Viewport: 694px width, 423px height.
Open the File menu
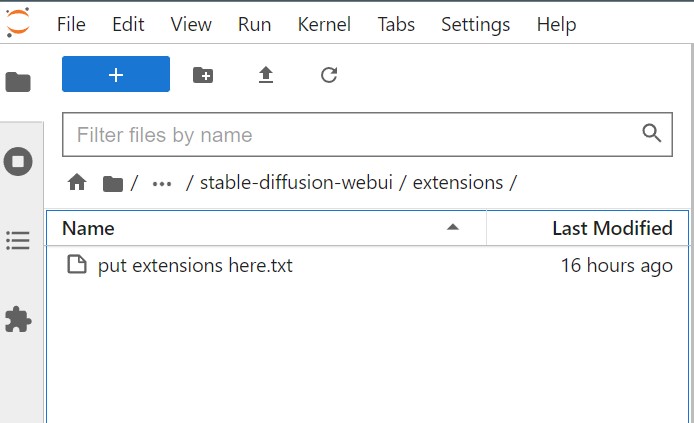click(71, 24)
